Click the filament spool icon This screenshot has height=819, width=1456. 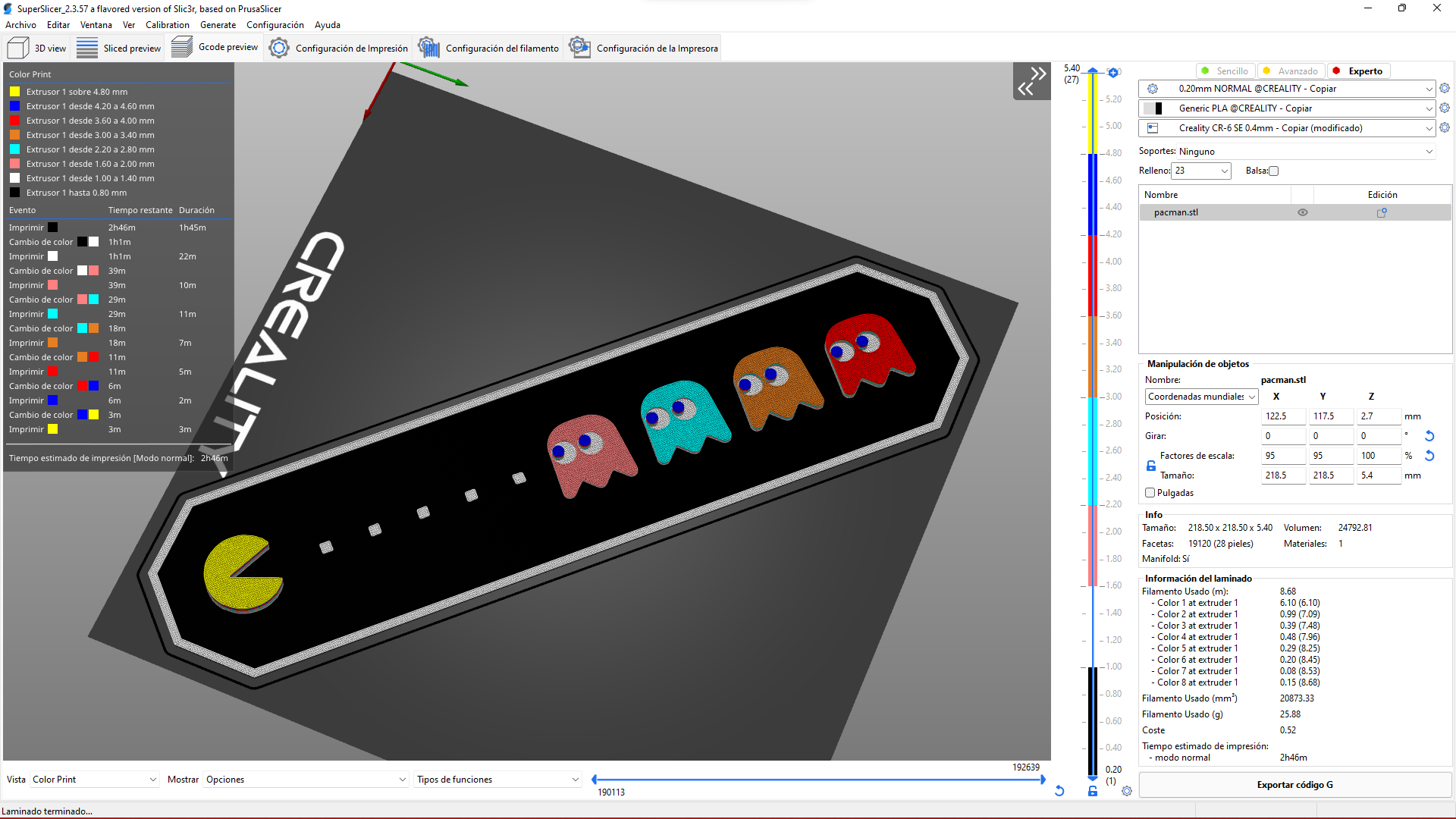click(429, 48)
